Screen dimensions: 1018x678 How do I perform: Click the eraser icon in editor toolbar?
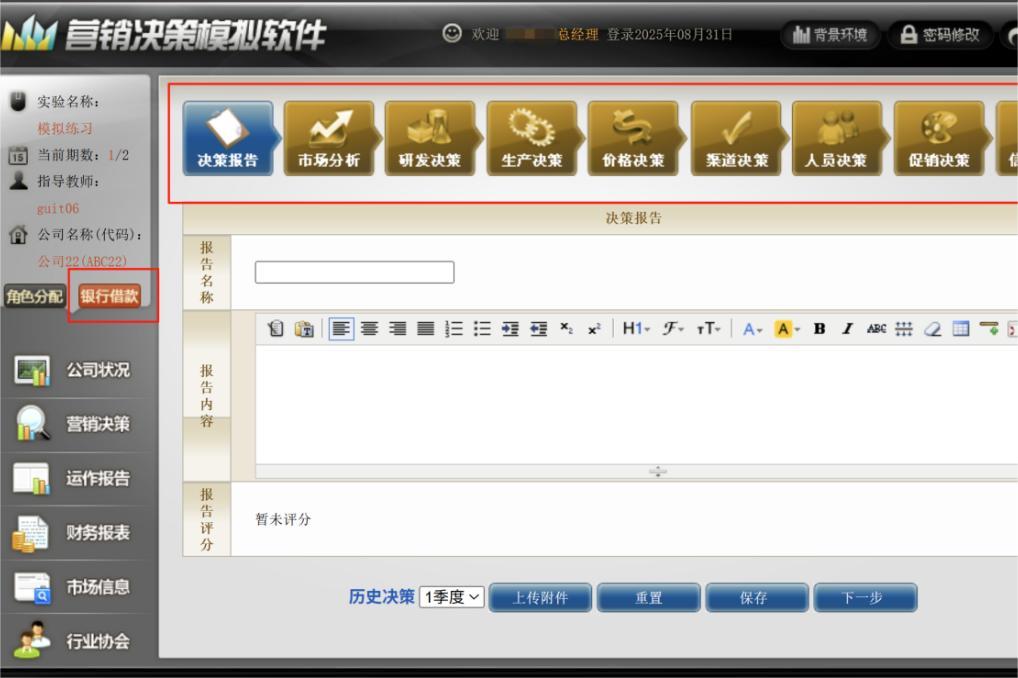coord(932,329)
